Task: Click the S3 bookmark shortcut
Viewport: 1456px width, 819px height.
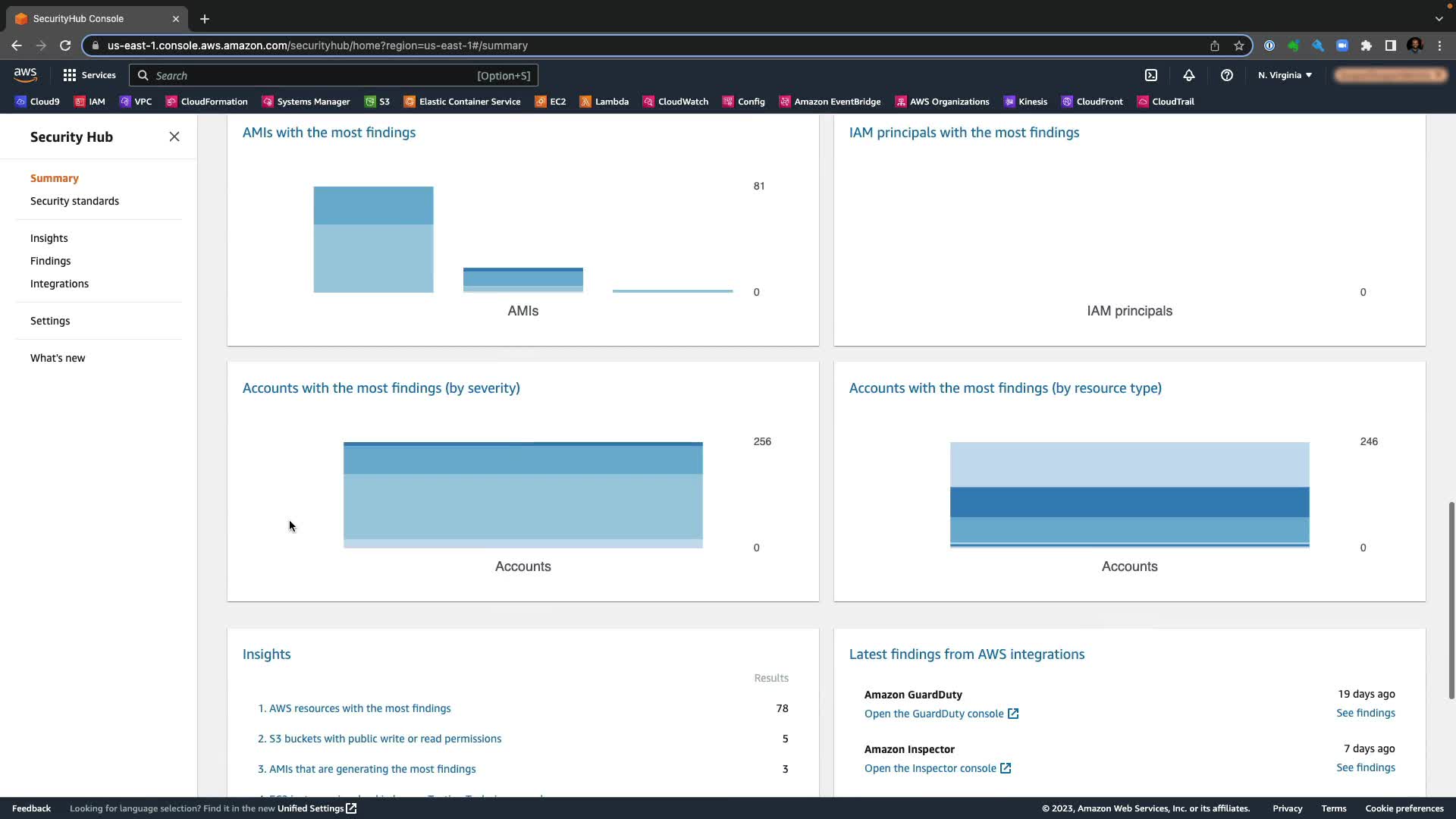Action: point(377,102)
